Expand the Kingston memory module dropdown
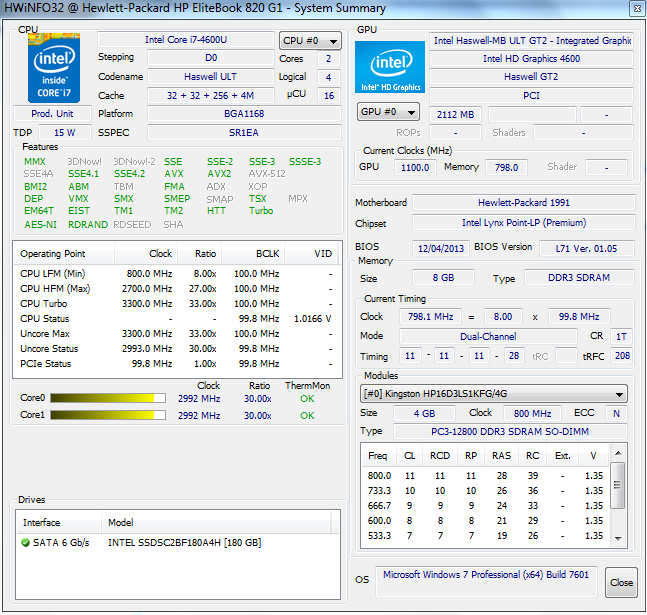The height and width of the screenshot is (615, 647). 494,394
